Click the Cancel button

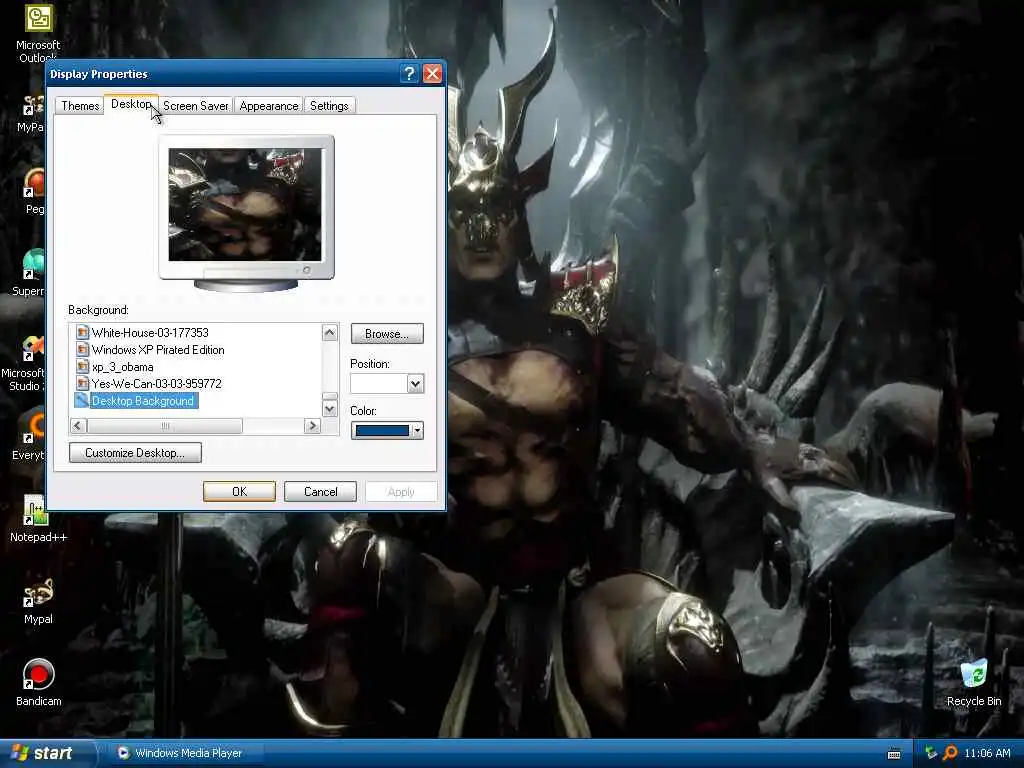coord(320,491)
